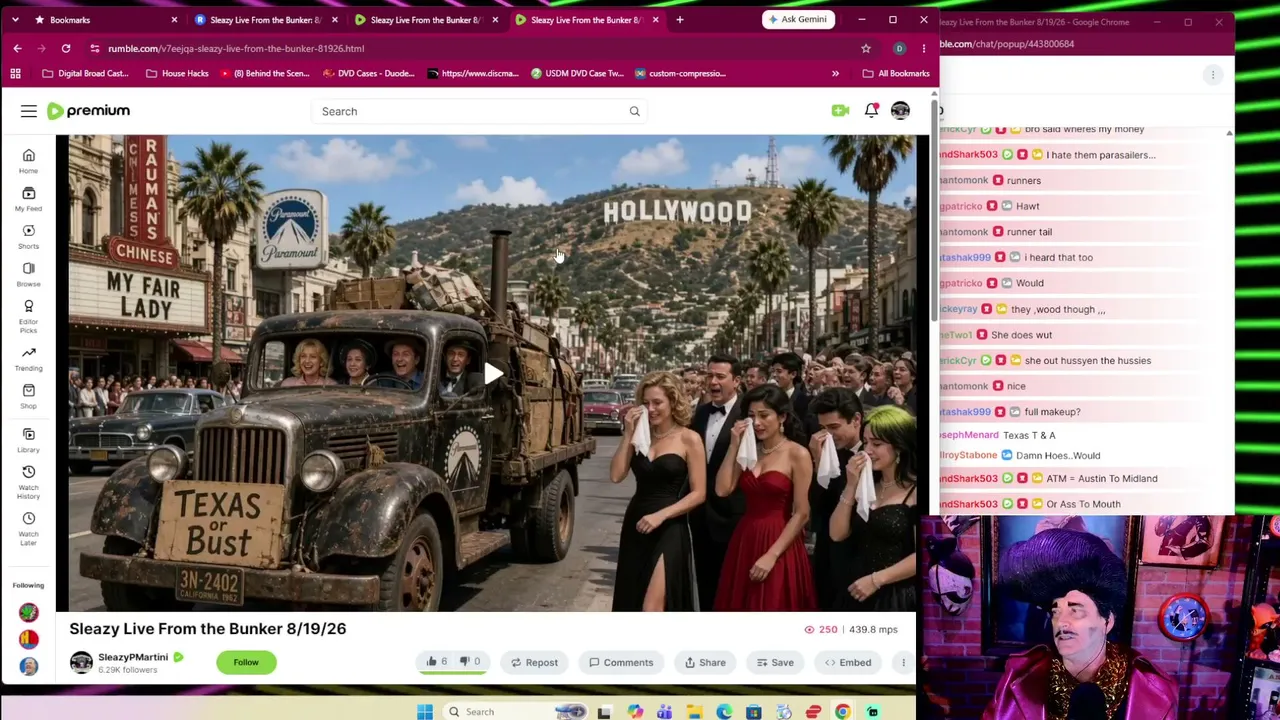1280x720 pixels.
Task: Open Shop in the sidebar
Action: pyautogui.click(x=29, y=396)
